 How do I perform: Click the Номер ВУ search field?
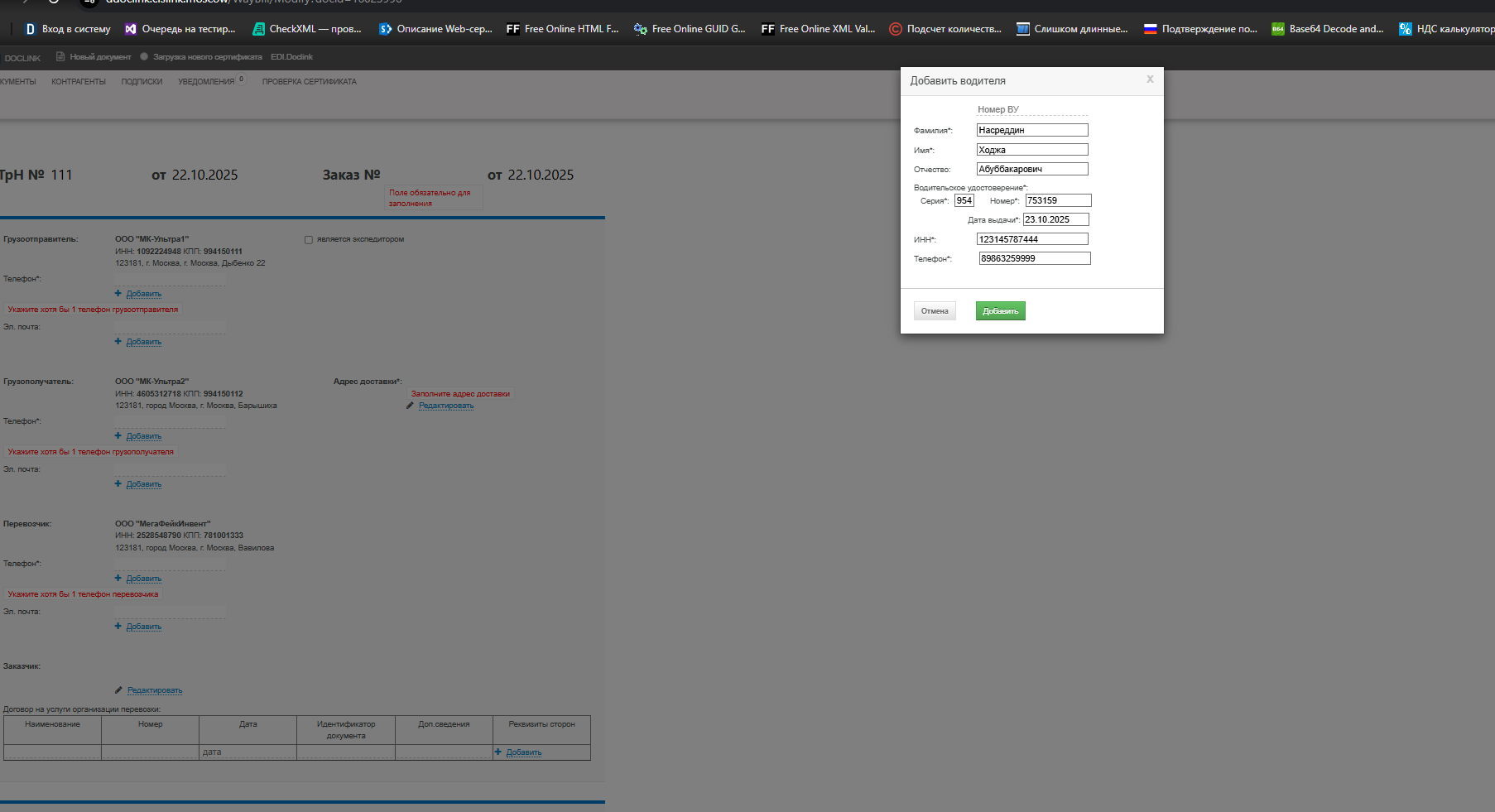pos(1032,109)
